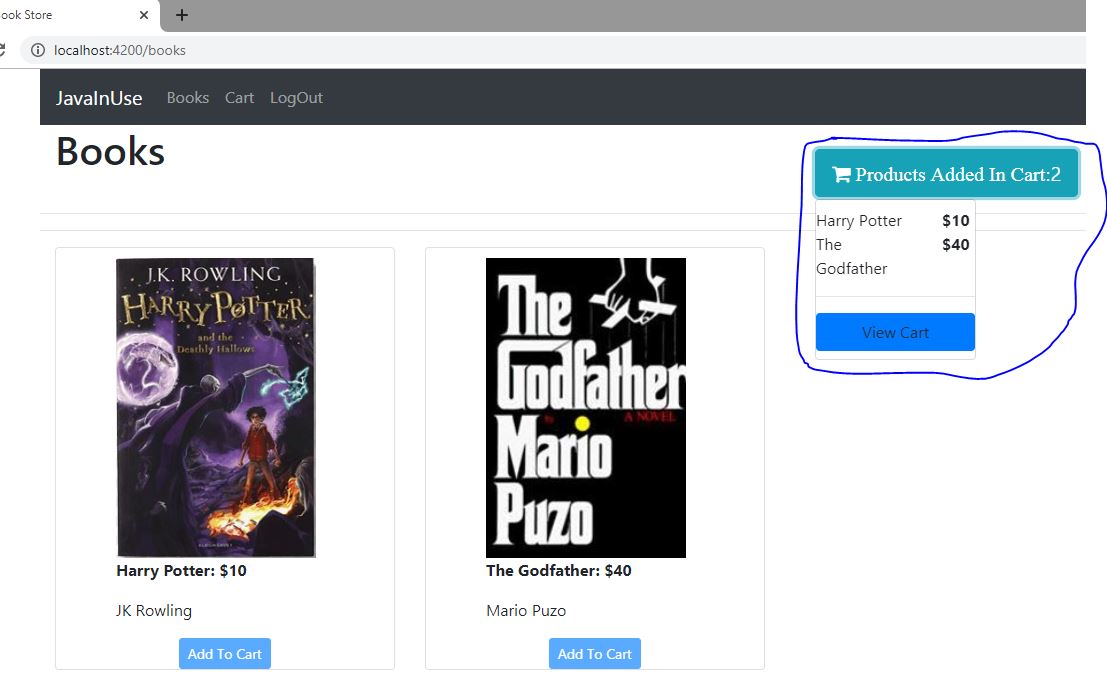Select The Godfather book cover
The width and height of the screenshot is (1107, 683).
coord(586,408)
